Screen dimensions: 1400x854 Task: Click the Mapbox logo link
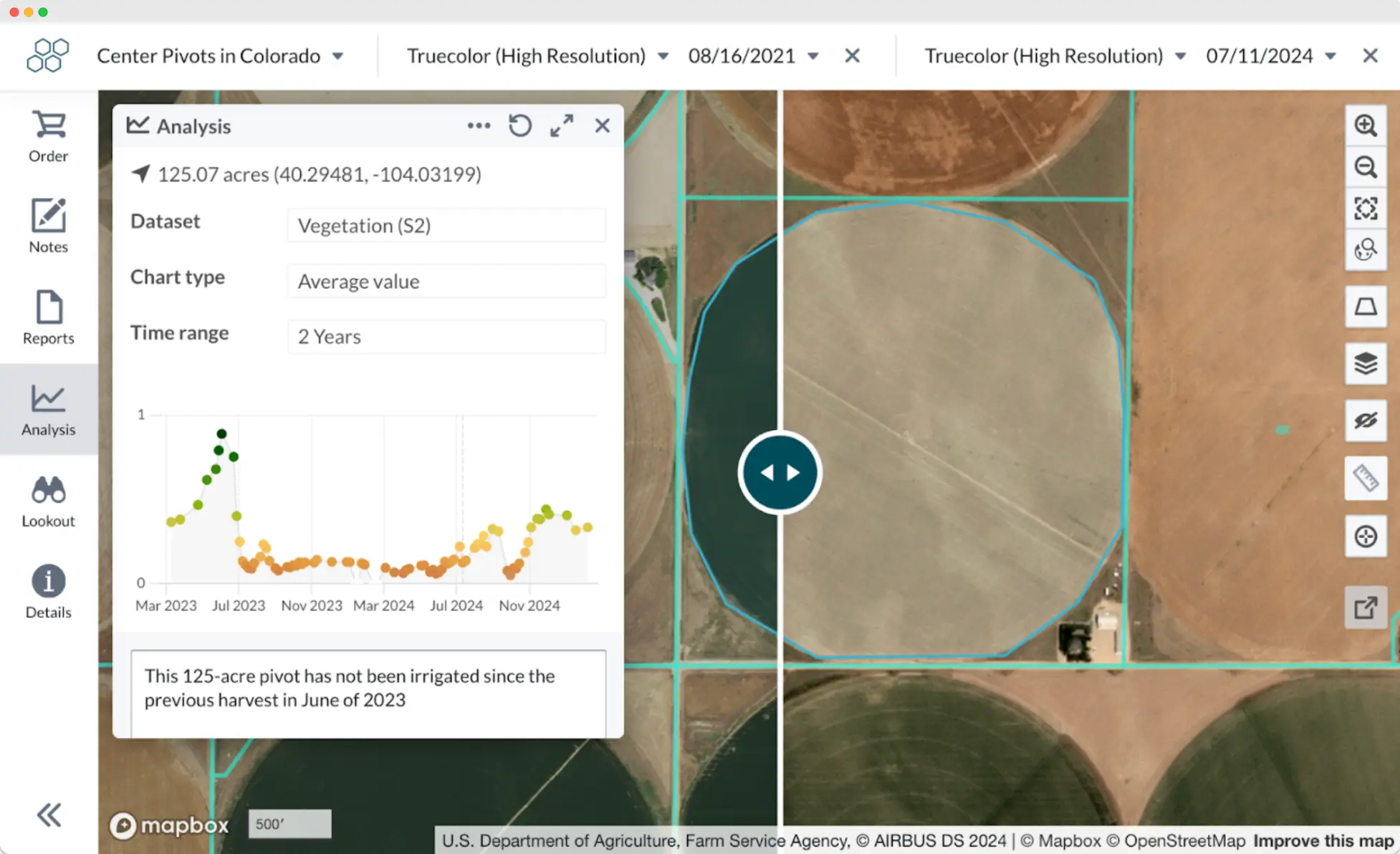point(169,825)
